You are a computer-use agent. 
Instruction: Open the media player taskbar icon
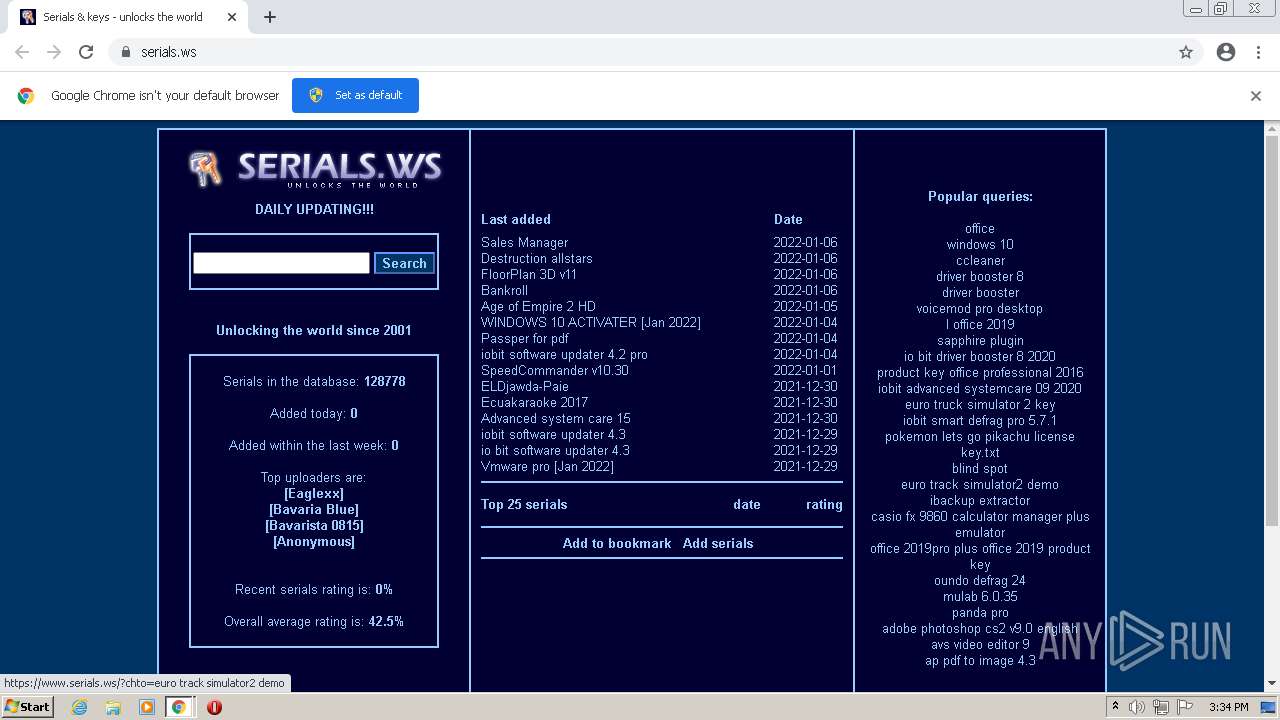coord(146,707)
